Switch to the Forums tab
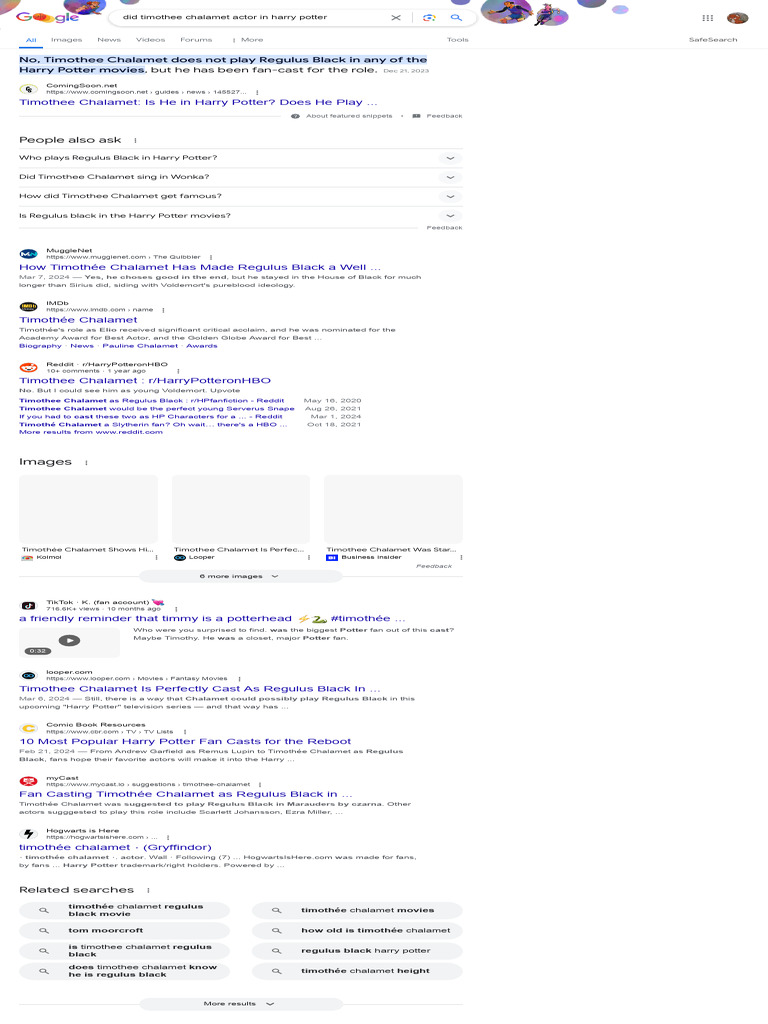This screenshot has width=768, height=1024. click(196, 40)
